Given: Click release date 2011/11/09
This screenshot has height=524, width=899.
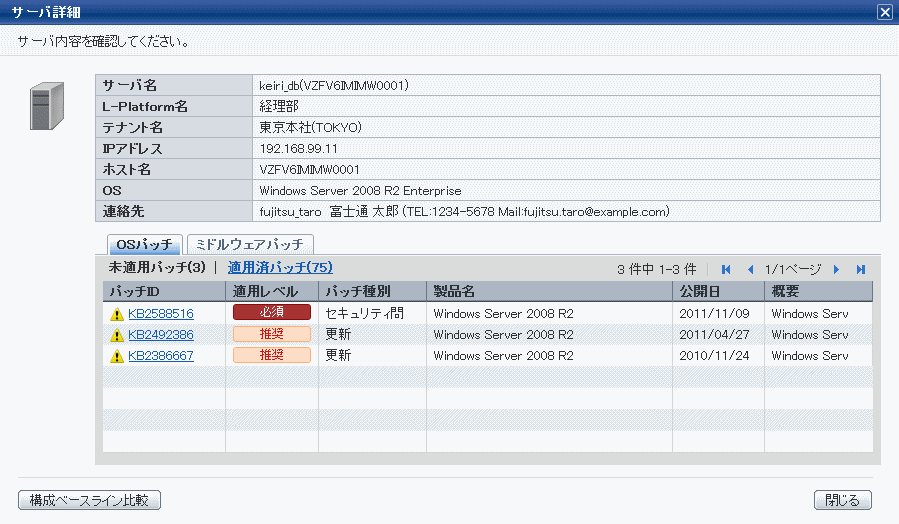Looking at the screenshot, I should click(x=714, y=314).
